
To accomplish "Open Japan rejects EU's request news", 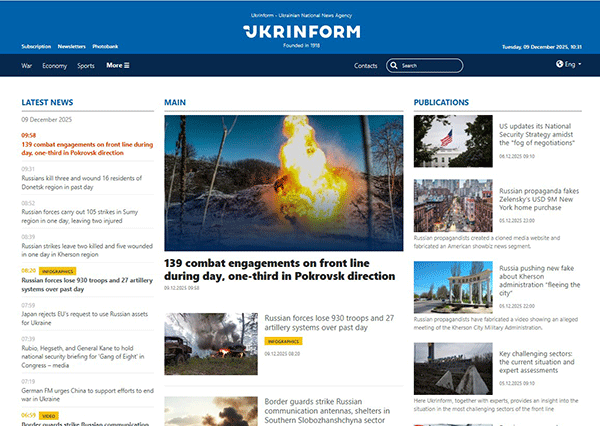I will tap(85, 318).
